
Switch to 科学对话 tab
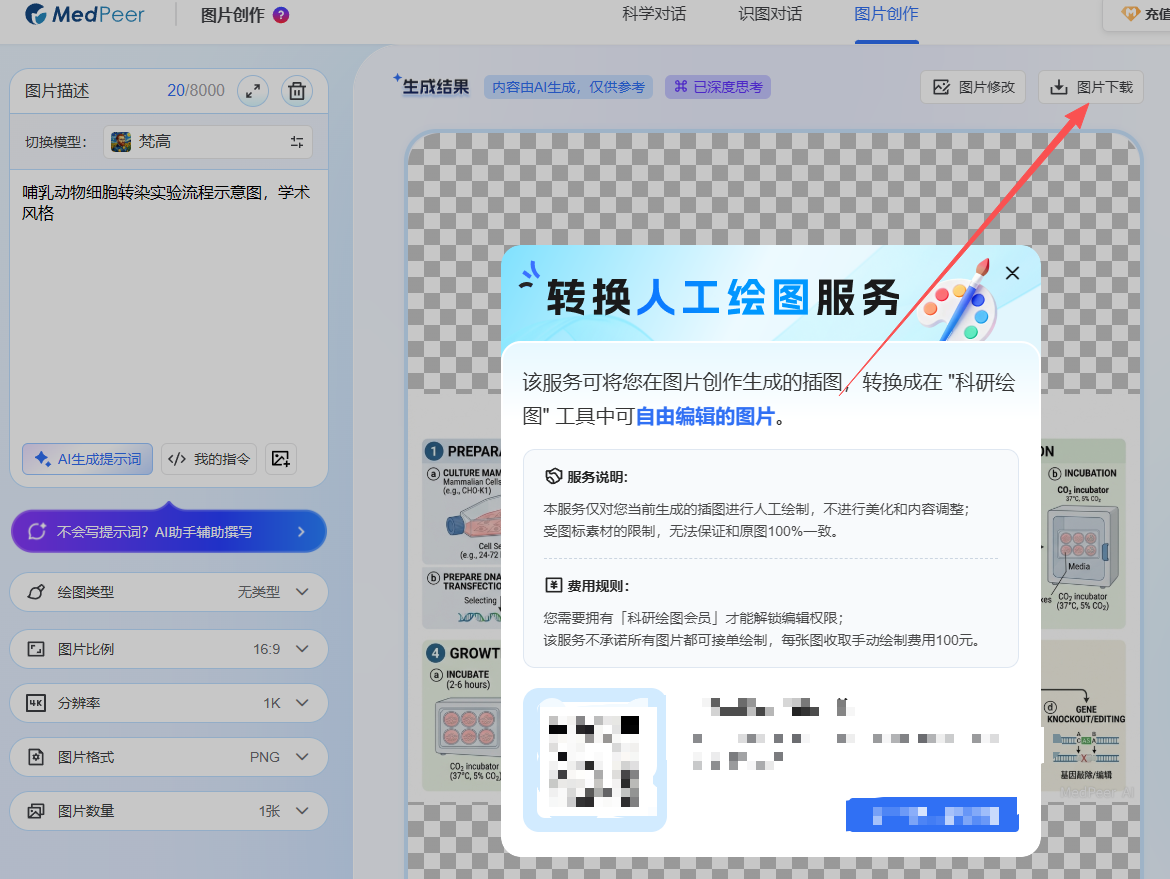654,14
